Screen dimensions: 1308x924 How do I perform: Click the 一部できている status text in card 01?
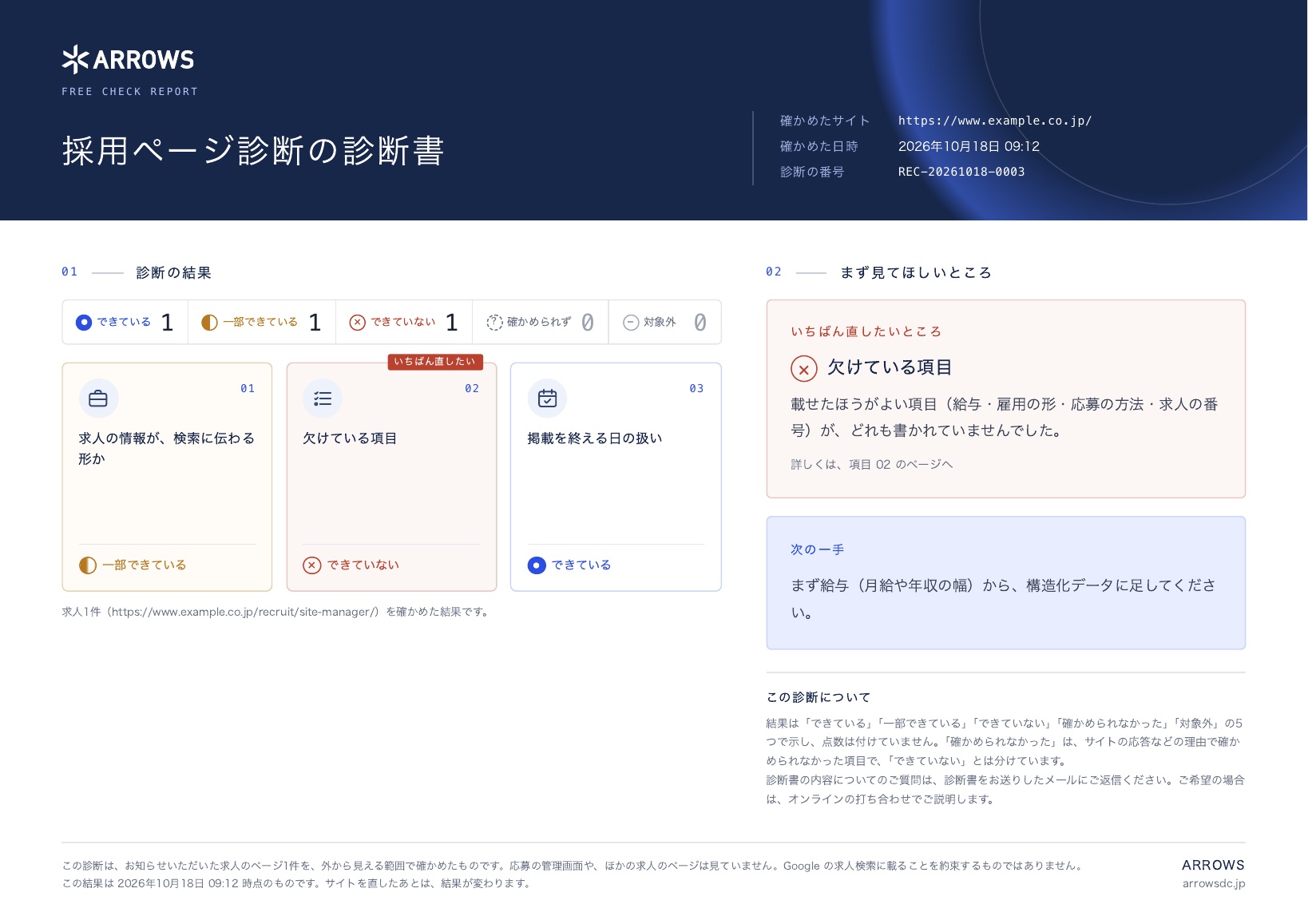[145, 565]
